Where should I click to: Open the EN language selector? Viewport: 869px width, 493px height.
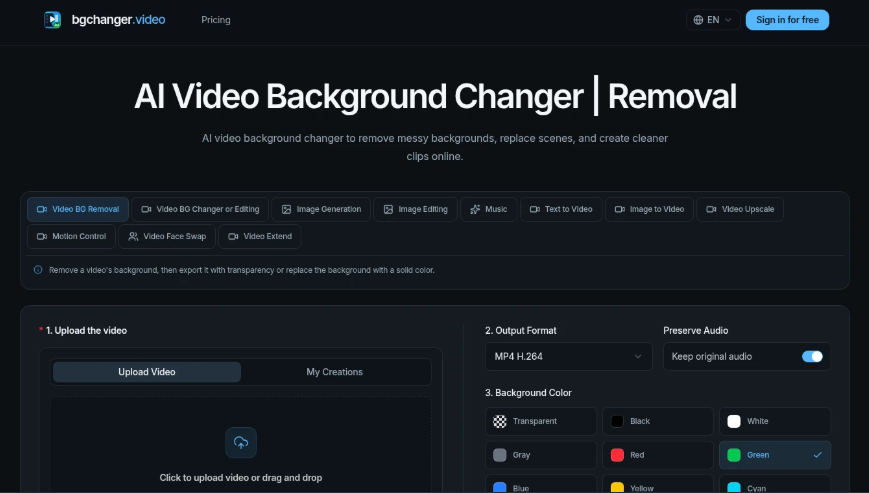pos(713,20)
